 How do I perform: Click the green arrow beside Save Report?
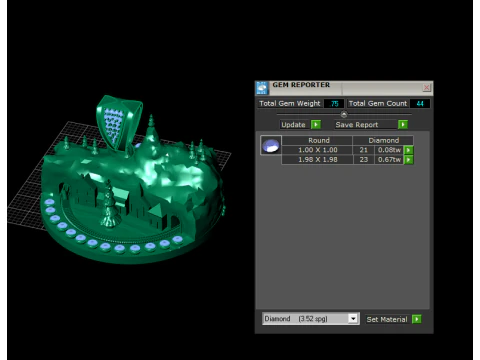(x=403, y=125)
